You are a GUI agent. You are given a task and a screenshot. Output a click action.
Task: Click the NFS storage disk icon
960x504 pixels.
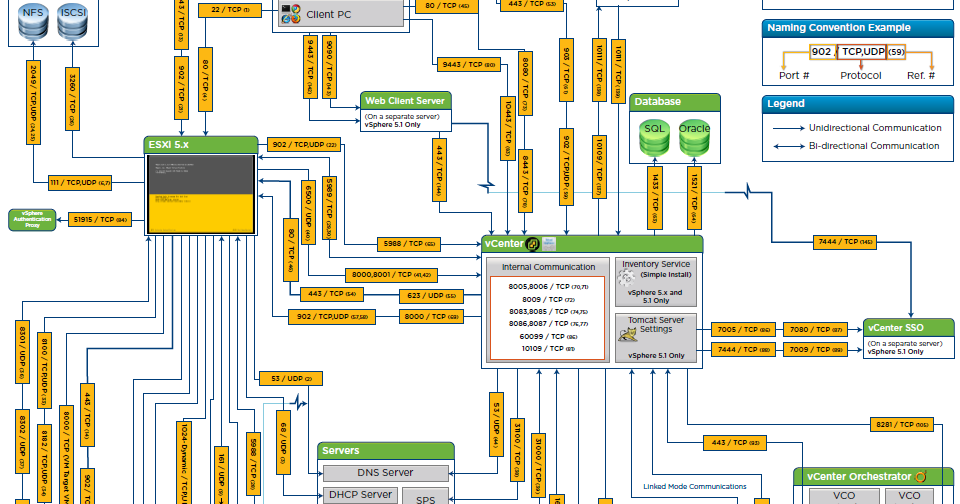coord(32,21)
